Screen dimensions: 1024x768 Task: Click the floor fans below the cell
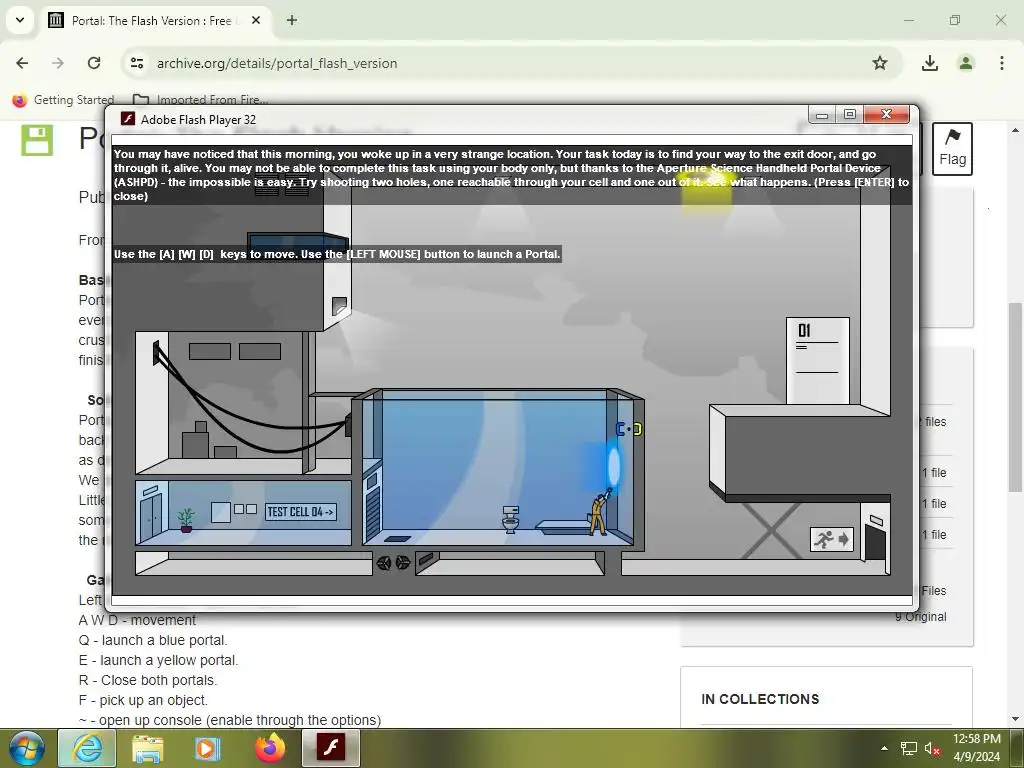click(393, 563)
